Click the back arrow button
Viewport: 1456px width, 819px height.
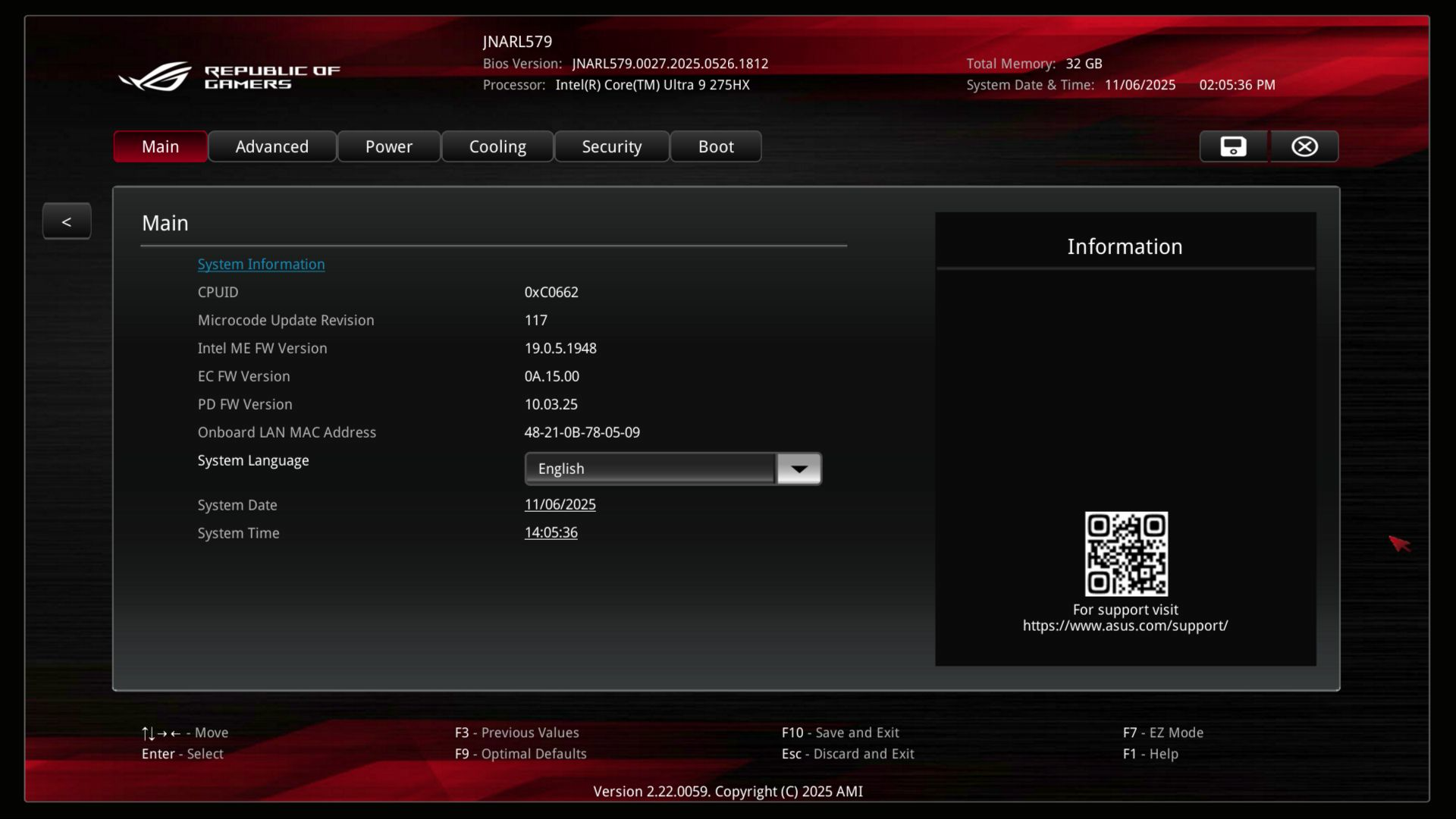67,221
